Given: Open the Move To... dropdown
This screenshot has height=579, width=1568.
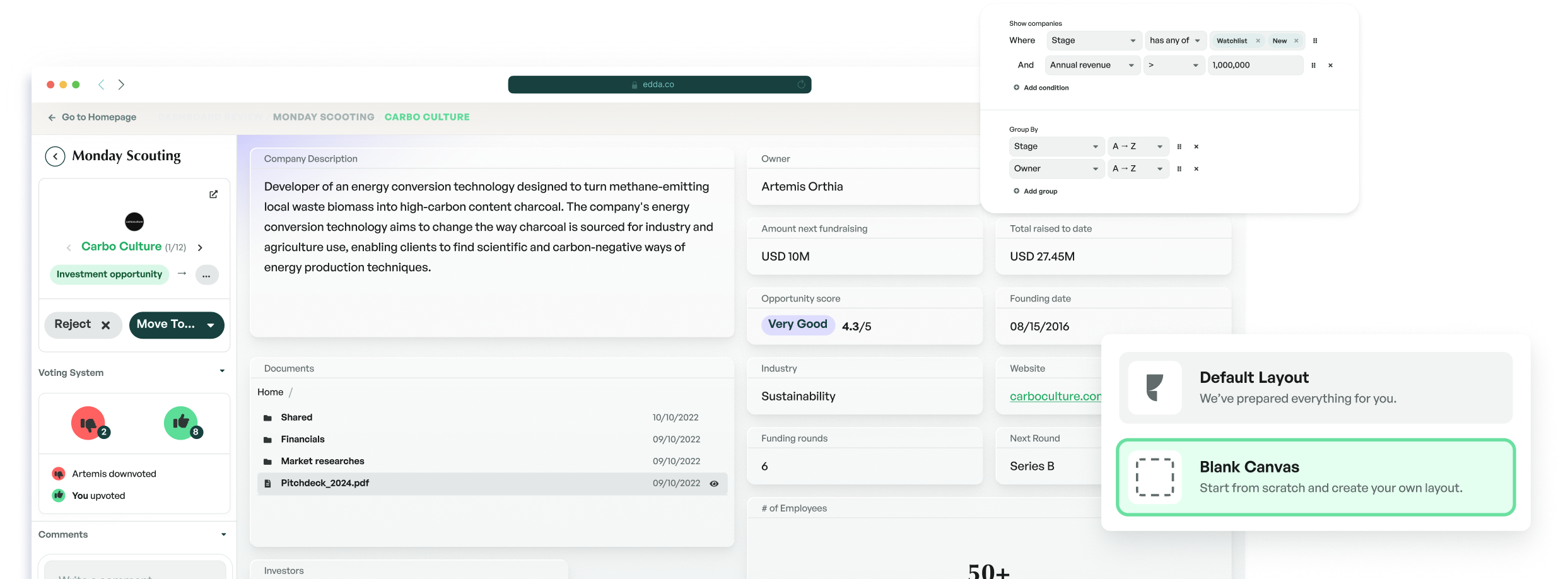Looking at the screenshot, I should pyautogui.click(x=177, y=325).
